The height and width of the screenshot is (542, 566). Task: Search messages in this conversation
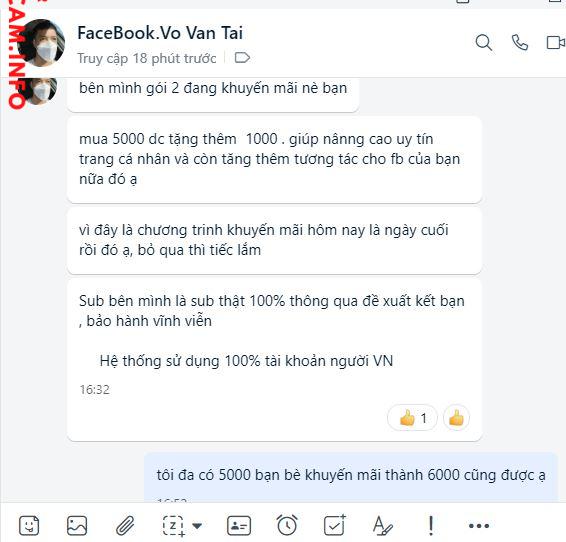click(x=484, y=43)
